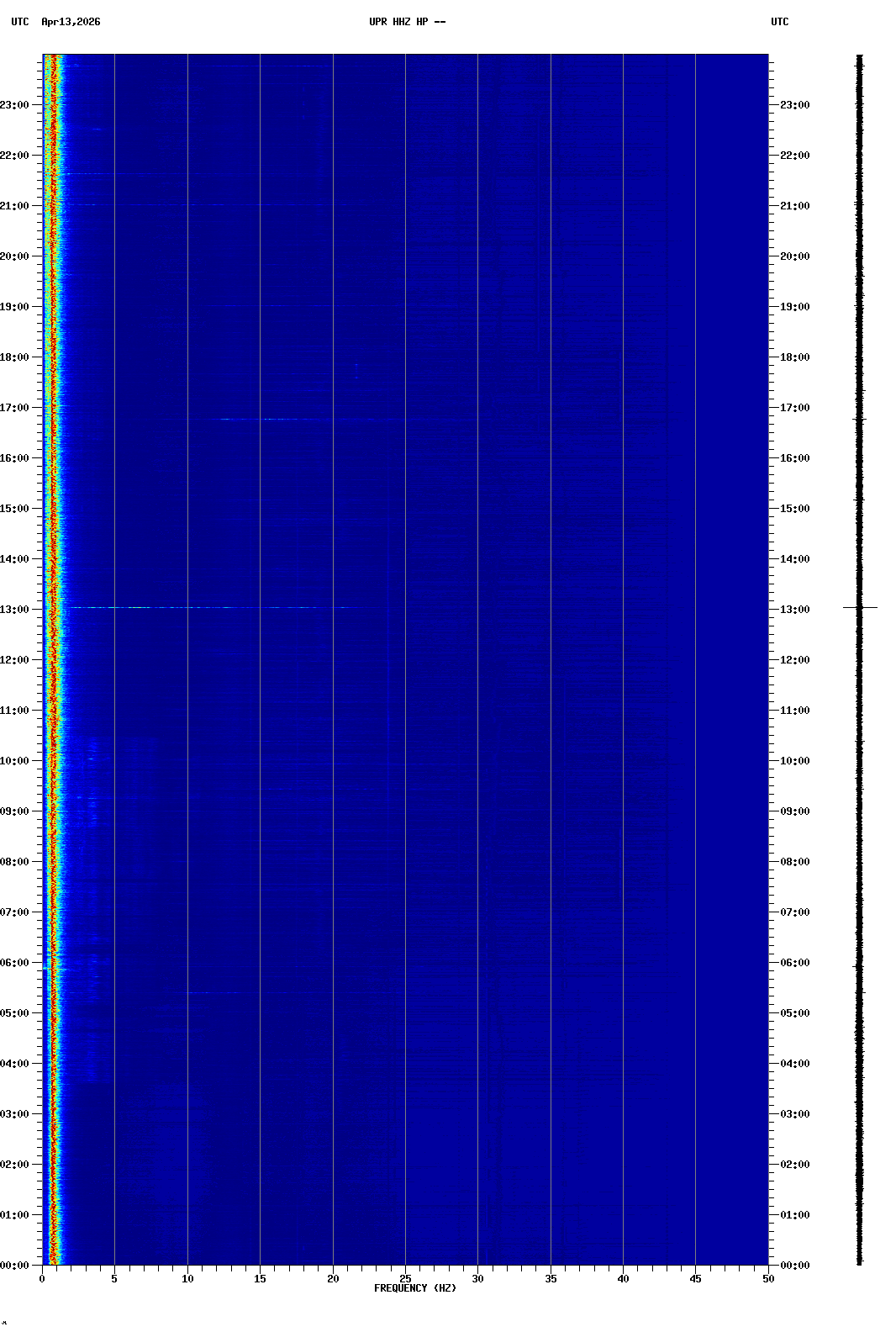Click the "FREQUENCY (HZ)" axis label
The width and height of the screenshot is (896, 1332).
(415, 1288)
